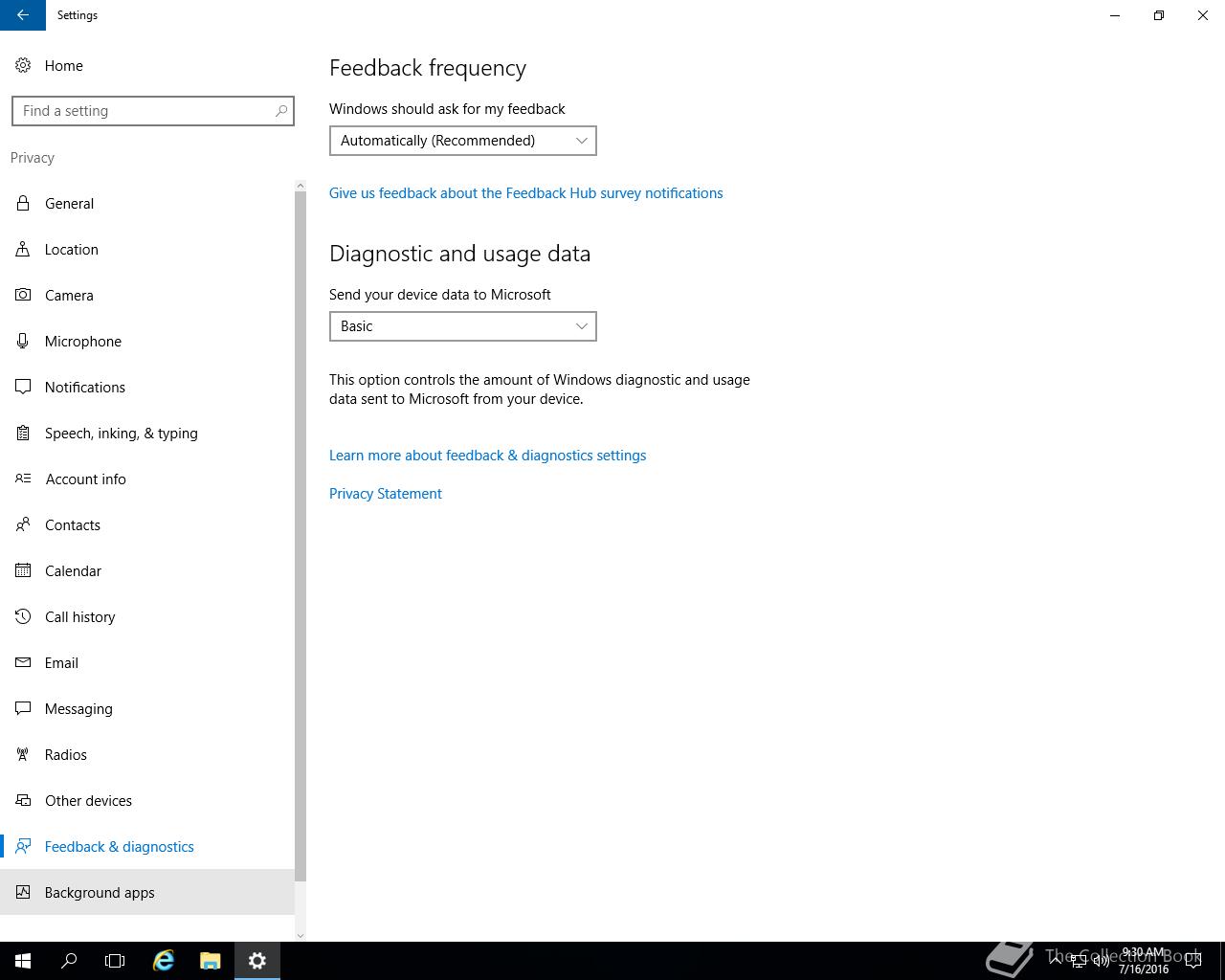
Task: Open Task View on taskbar
Action: click(x=115, y=961)
